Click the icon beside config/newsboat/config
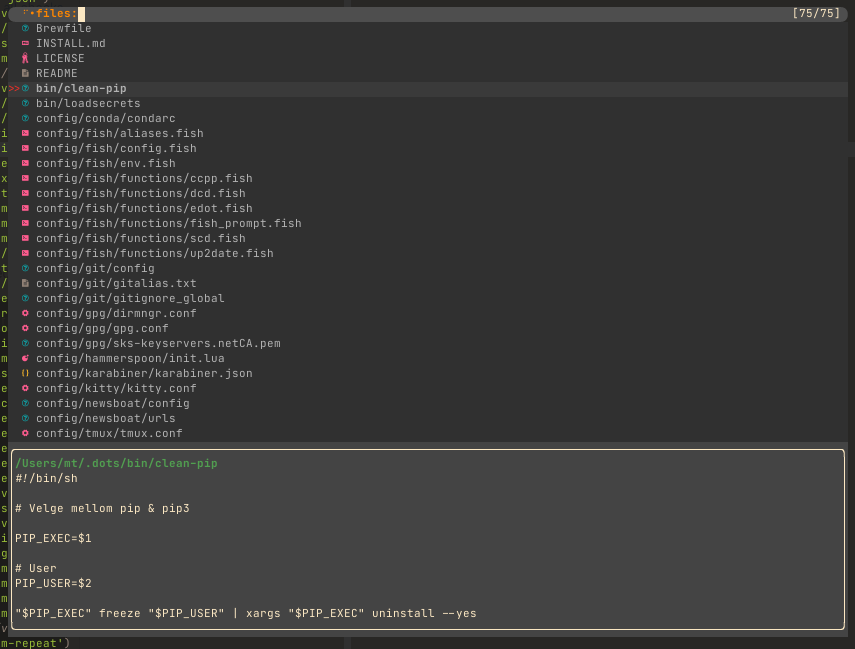The width and height of the screenshot is (855, 649). pyautogui.click(x=25, y=403)
